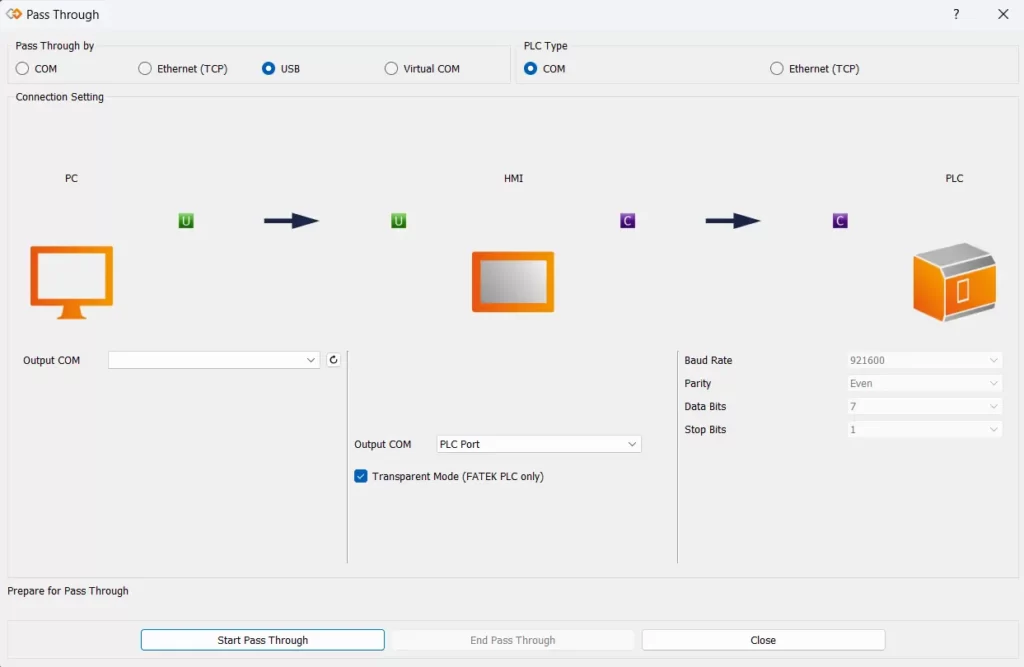
Task: Open the PC Output COM dropdown
Action: [x=214, y=360]
